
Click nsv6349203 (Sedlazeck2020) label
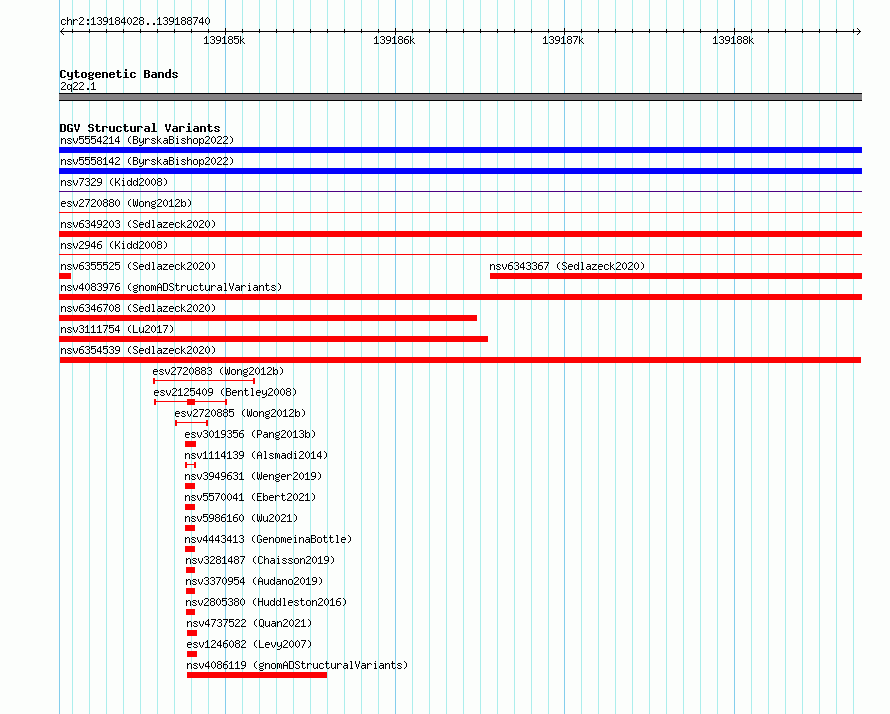138,224
